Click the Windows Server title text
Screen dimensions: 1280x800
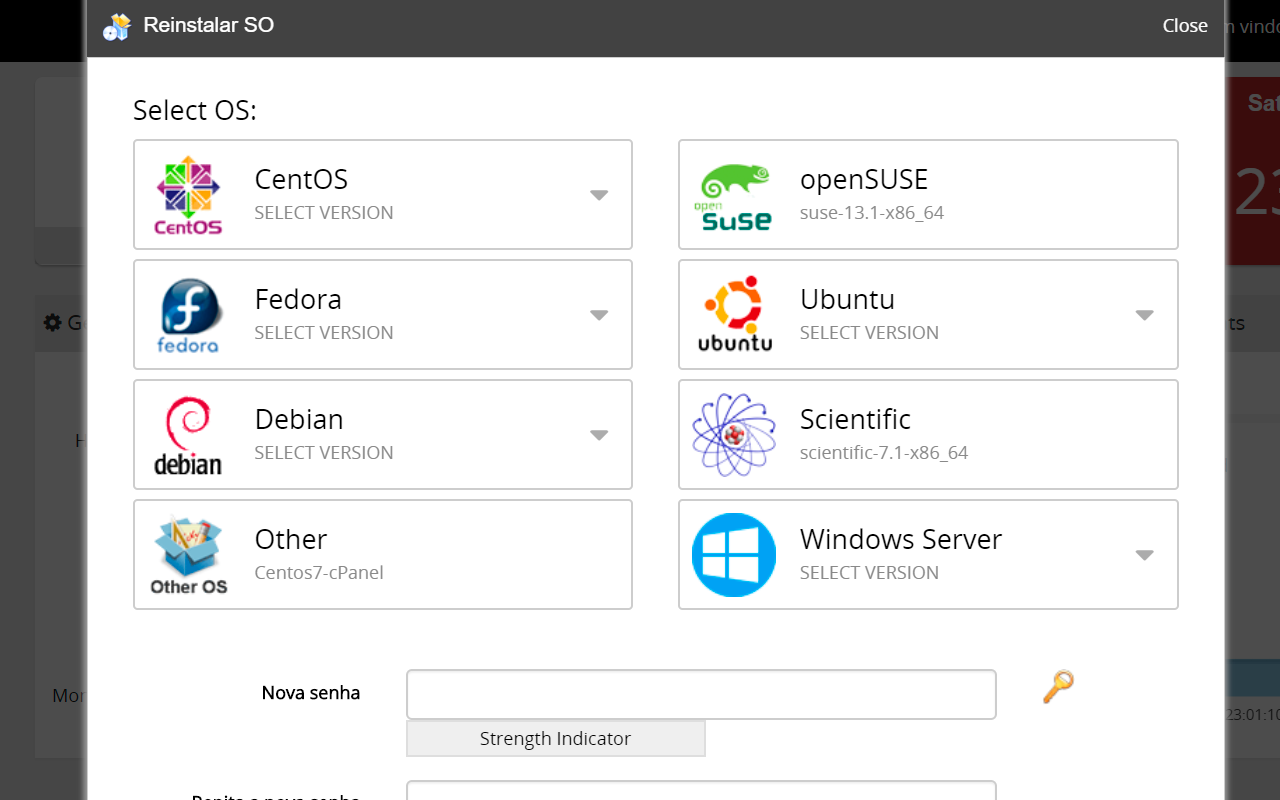click(x=901, y=539)
